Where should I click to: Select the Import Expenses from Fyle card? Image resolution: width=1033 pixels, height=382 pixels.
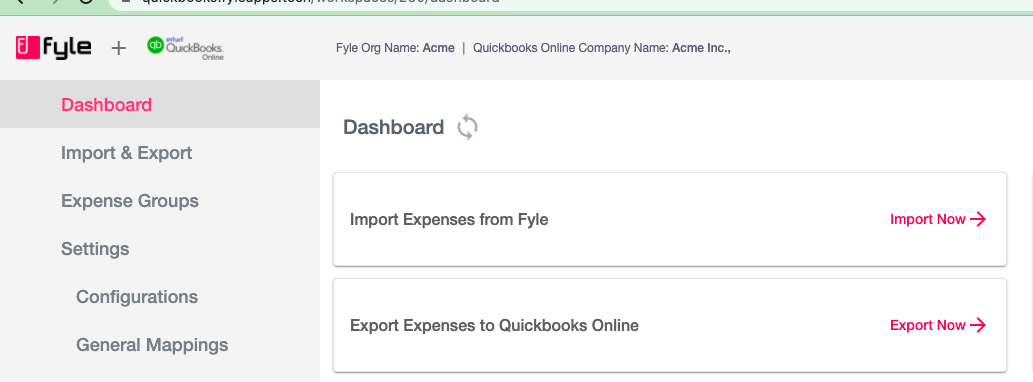670,219
